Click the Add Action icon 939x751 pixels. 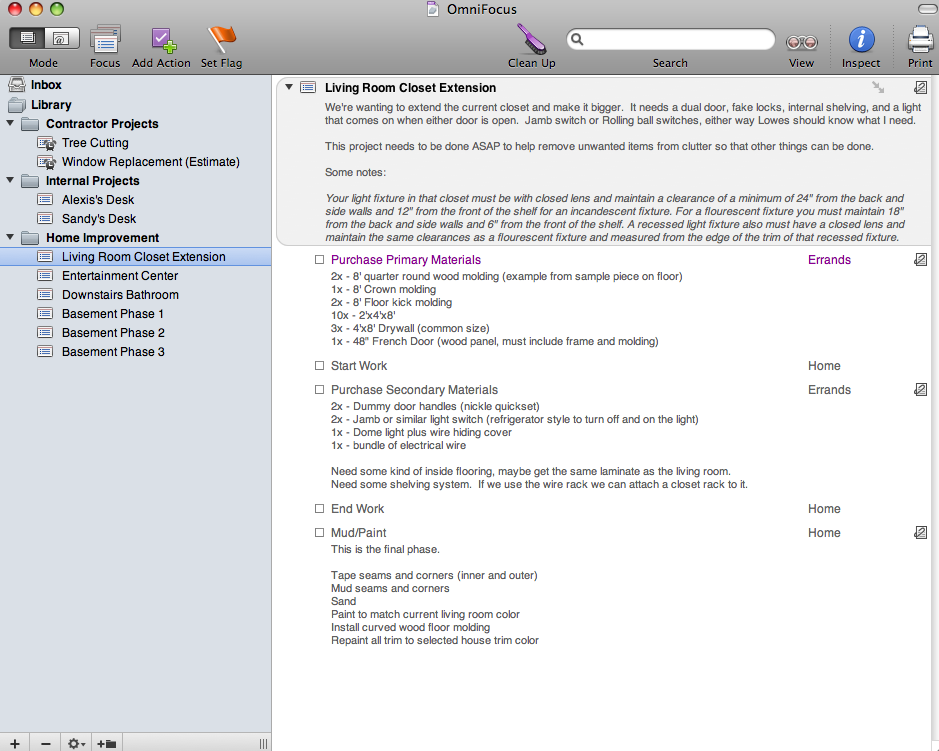[162, 40]
